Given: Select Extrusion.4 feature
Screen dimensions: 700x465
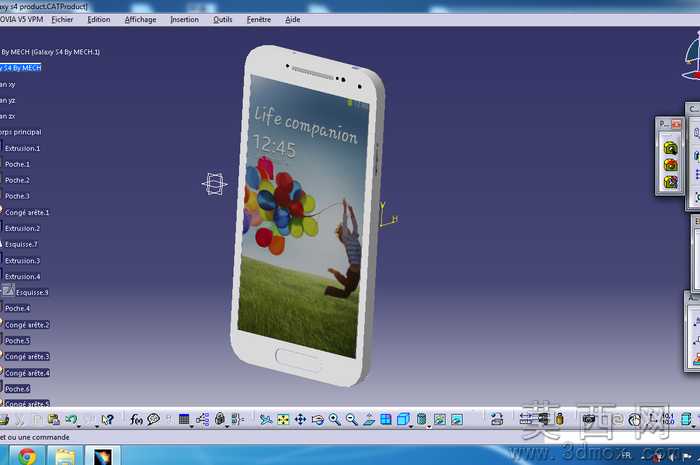Looking at the screenshot, I should point(22,277).
